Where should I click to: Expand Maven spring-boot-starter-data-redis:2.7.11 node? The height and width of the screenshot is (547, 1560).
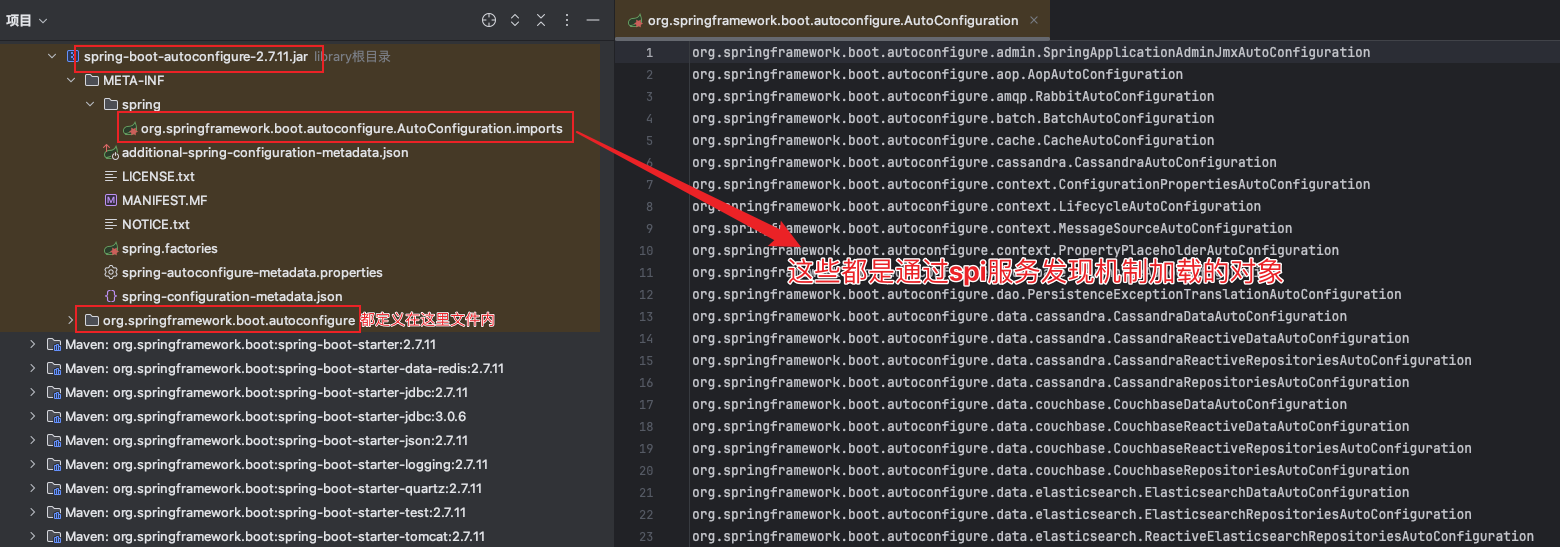click(x=33, y=369)
